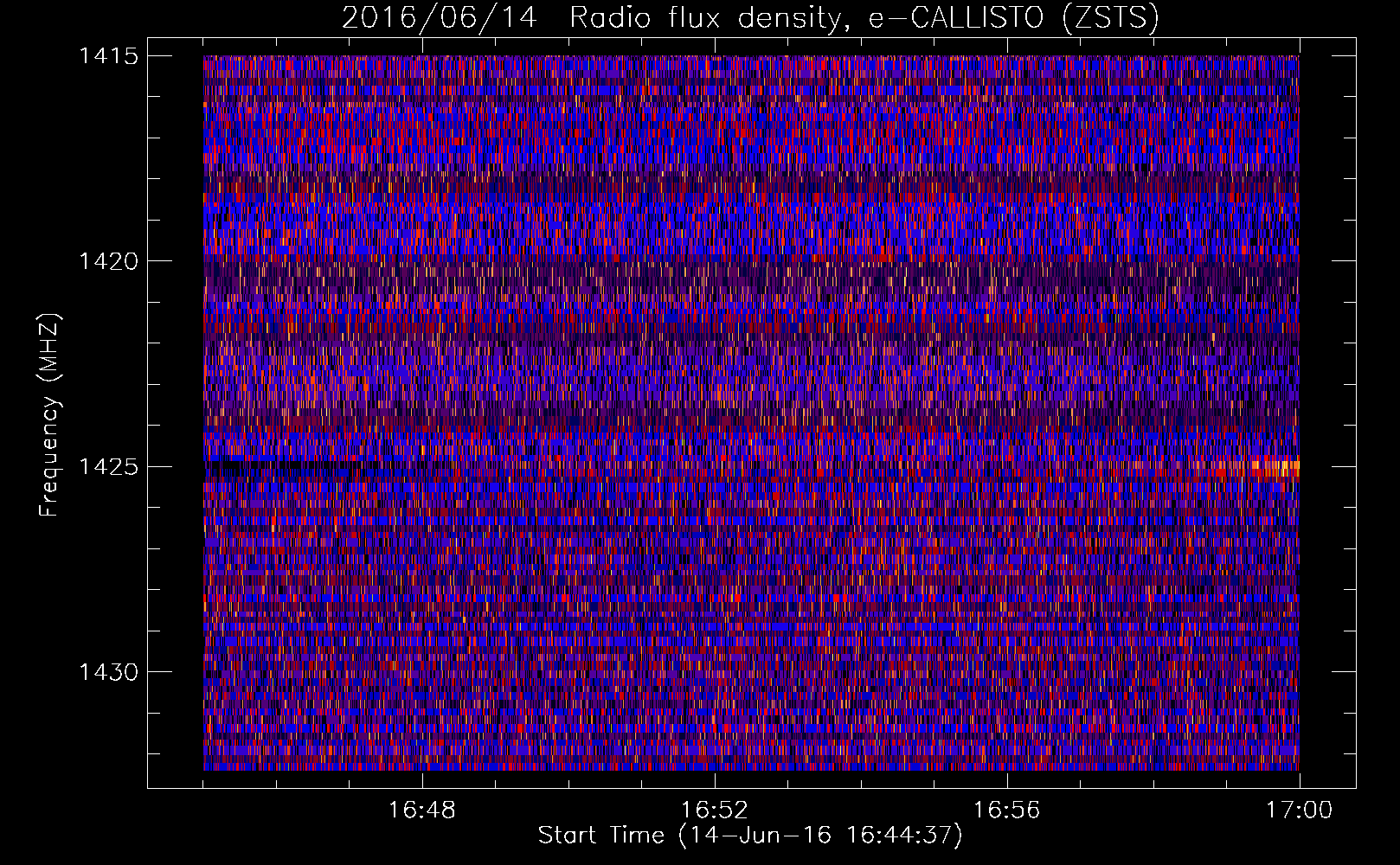Select the 1420 frequency axis label
Screen dimensions: 1400x865
point(108,261)
